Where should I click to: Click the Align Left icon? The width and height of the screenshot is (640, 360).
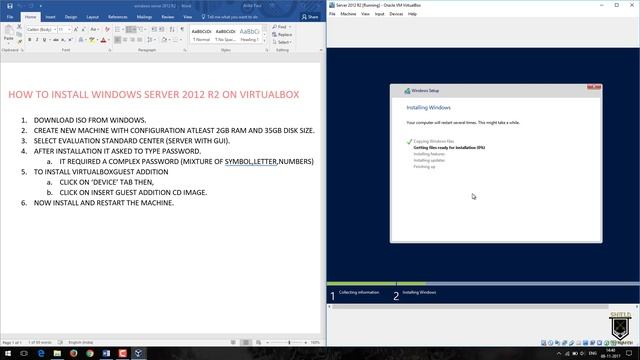[x=118, y=40]
